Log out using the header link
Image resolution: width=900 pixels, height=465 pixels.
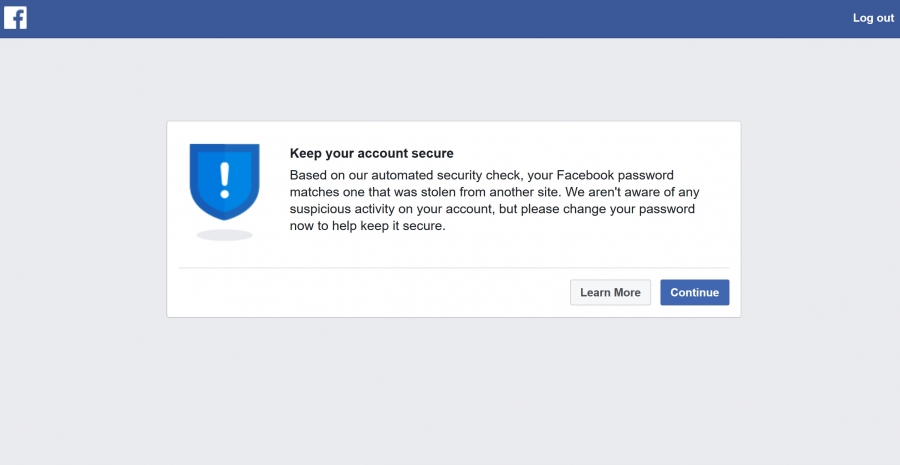[873, 18]
